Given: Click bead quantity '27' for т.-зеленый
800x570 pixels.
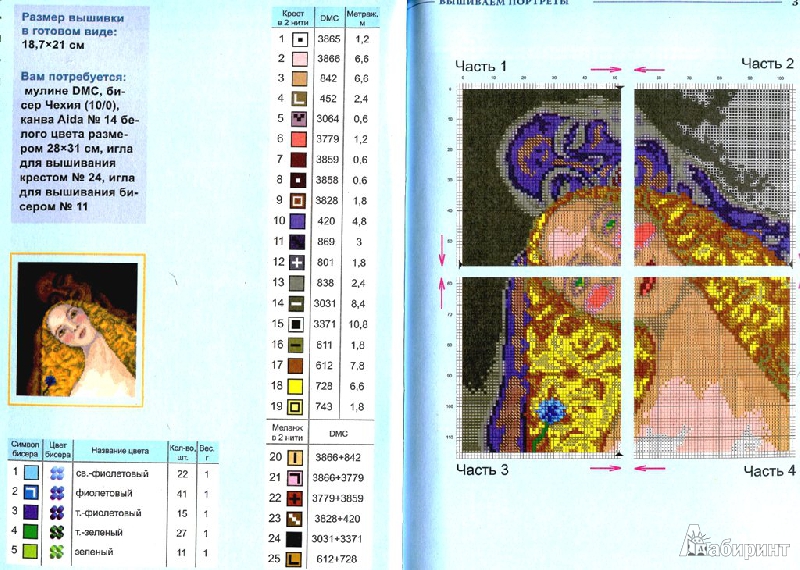Looking at the screenshot, I should pos(182,533).
